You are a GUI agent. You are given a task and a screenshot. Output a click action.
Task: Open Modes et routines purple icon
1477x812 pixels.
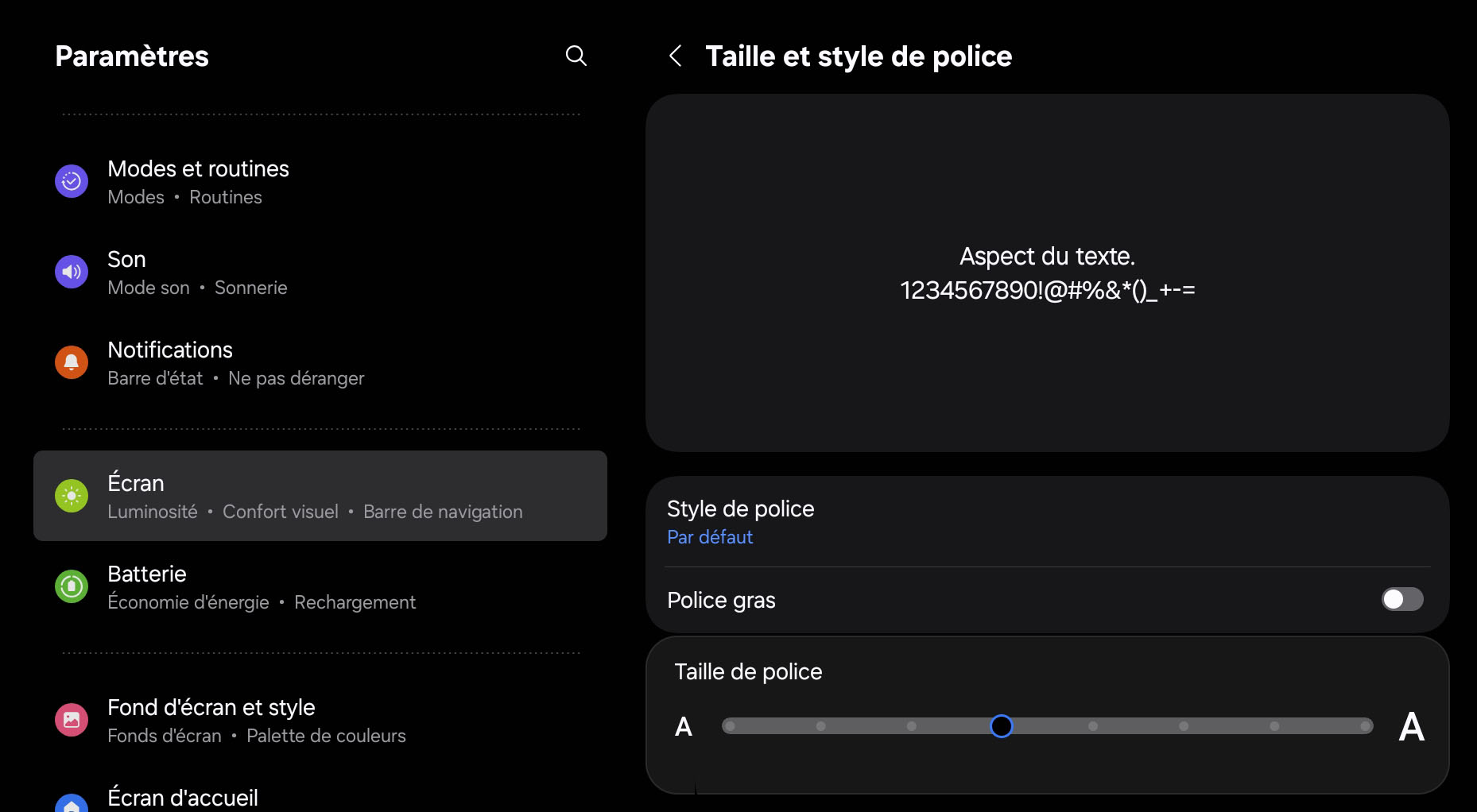pos(72,181)
